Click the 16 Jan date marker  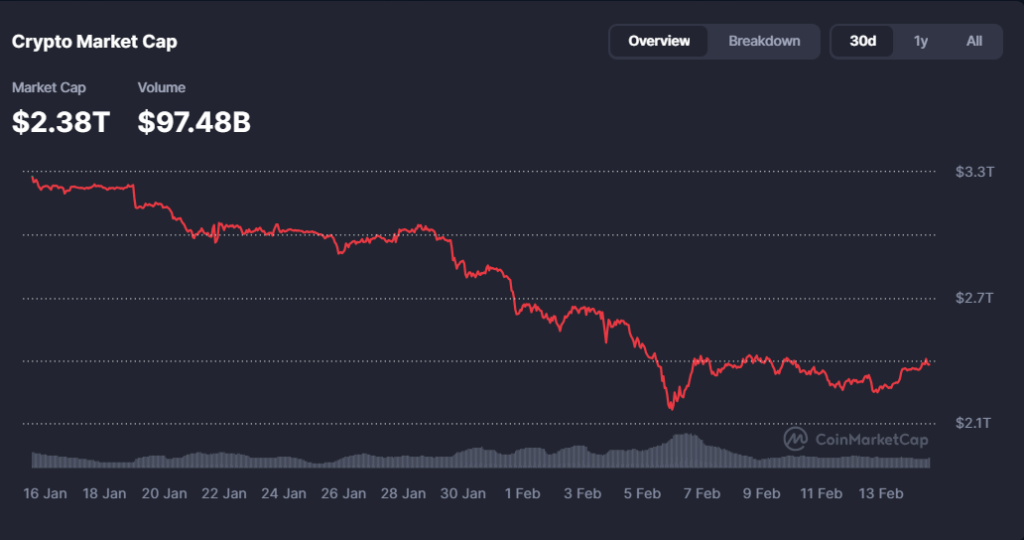(46, 493)
